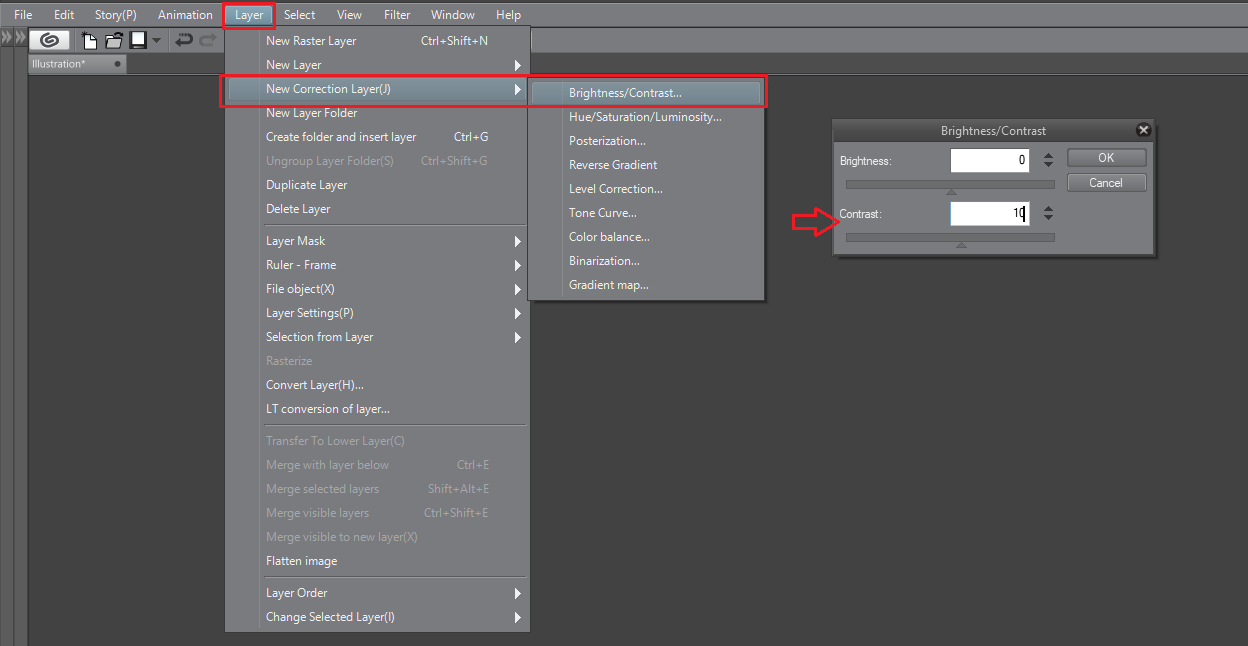Decrease Brightness with down arrow
The height and width of the screenshot is (646, 1248).
(x=1048, y=164)
